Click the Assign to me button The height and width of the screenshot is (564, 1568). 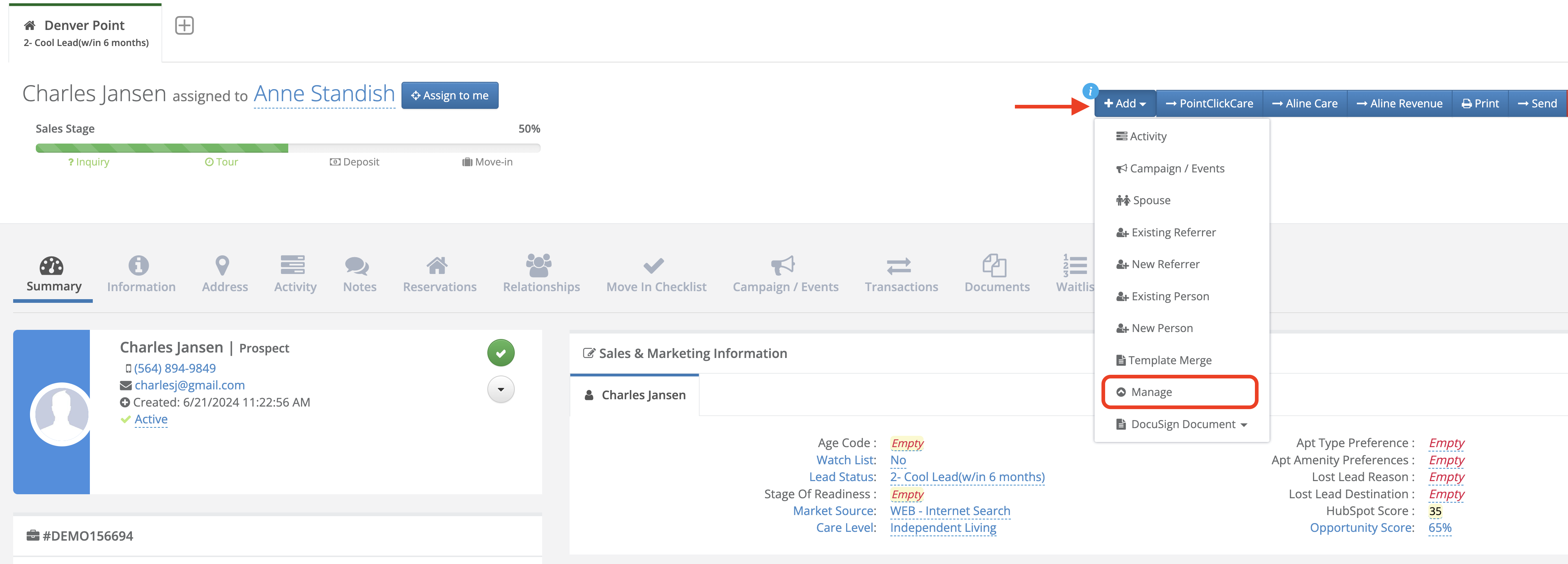pos(449,95)
